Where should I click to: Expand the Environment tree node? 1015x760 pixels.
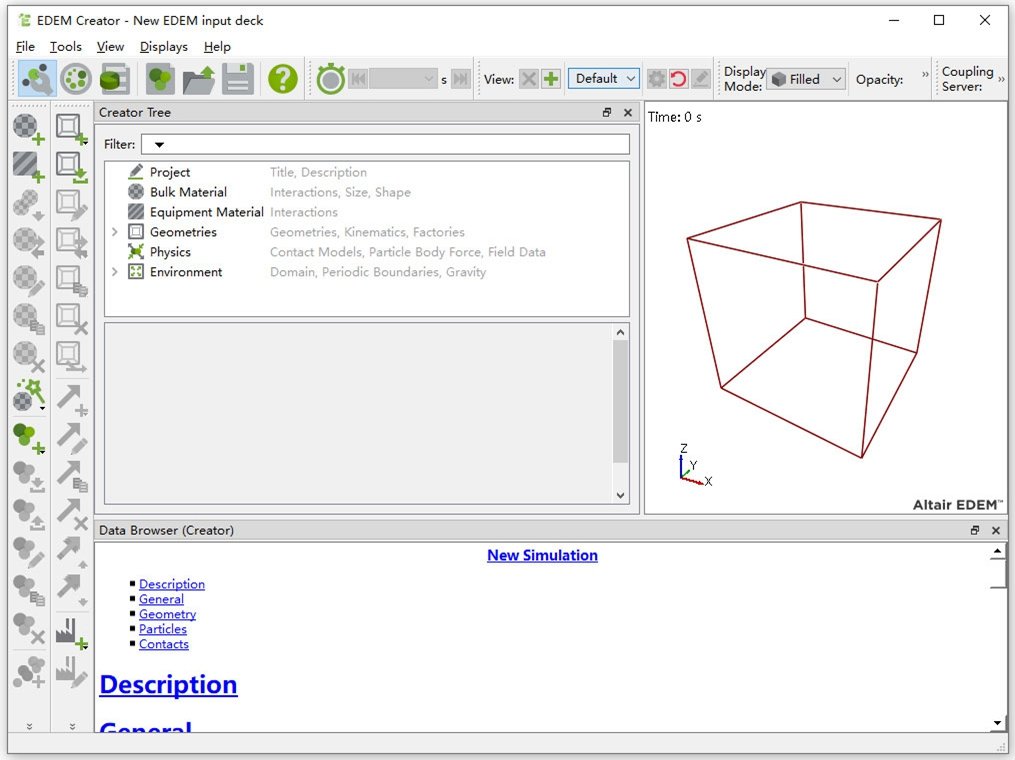tap(115, 272)
